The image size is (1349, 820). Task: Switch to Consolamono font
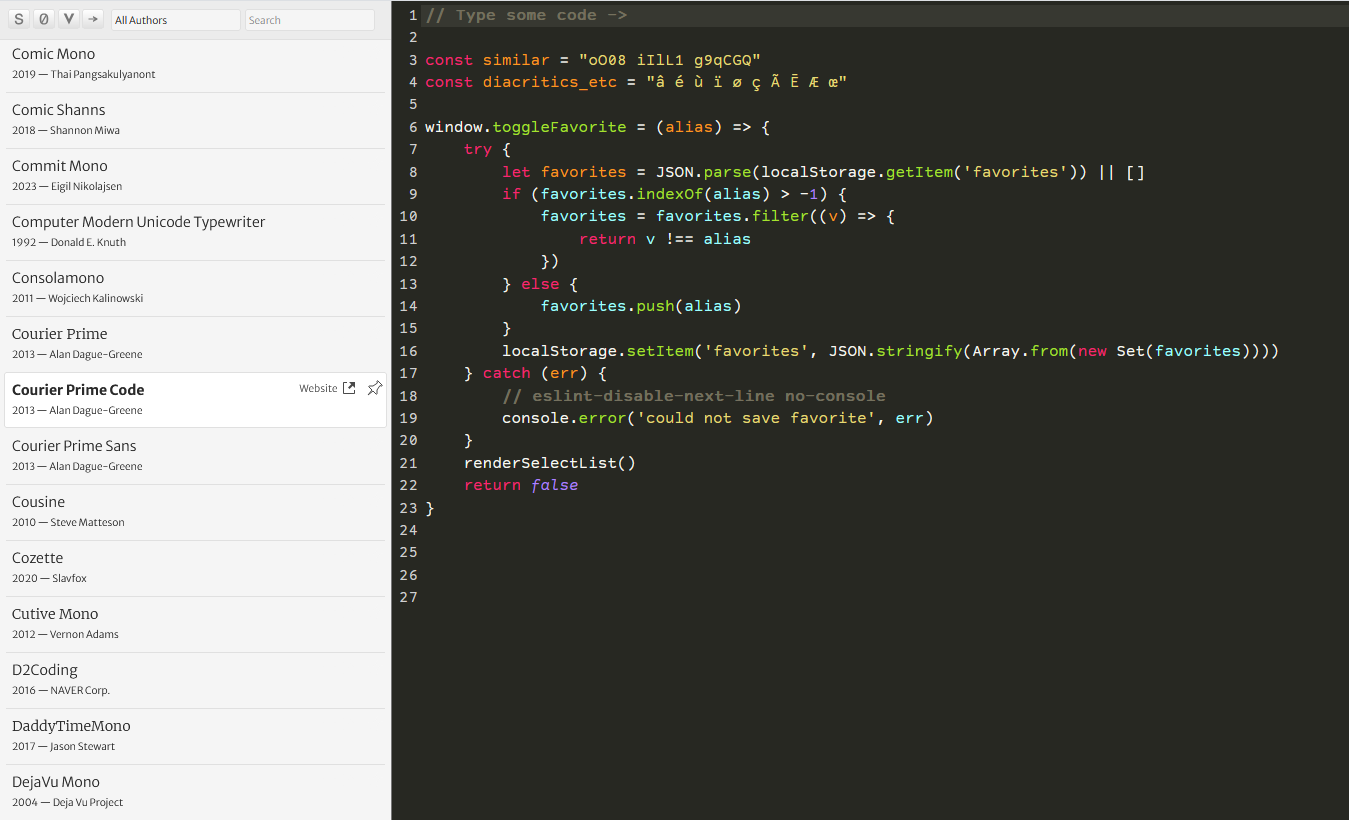pos(58,278)
